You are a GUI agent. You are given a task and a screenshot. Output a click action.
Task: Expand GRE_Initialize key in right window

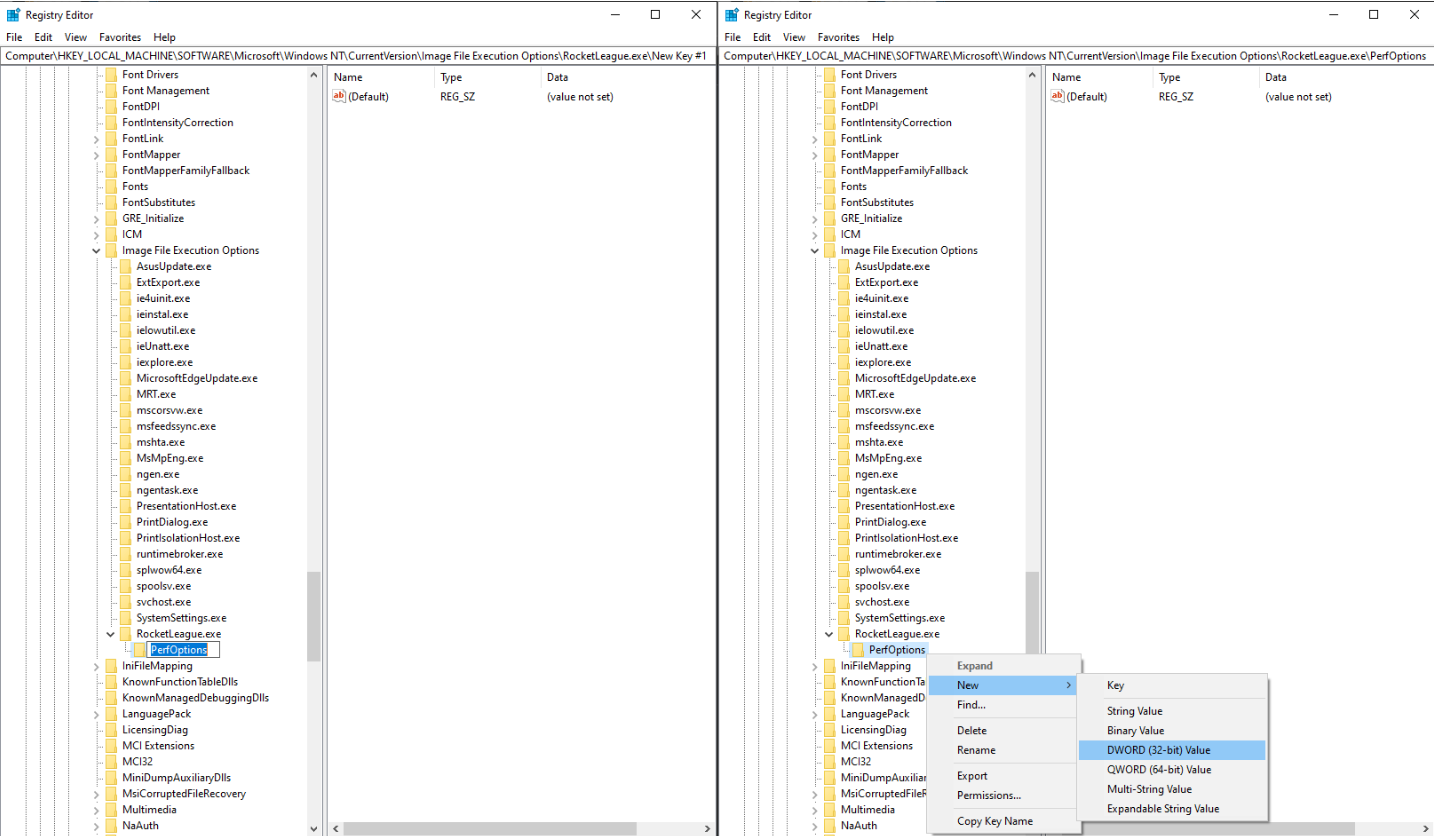coord(815,219)
